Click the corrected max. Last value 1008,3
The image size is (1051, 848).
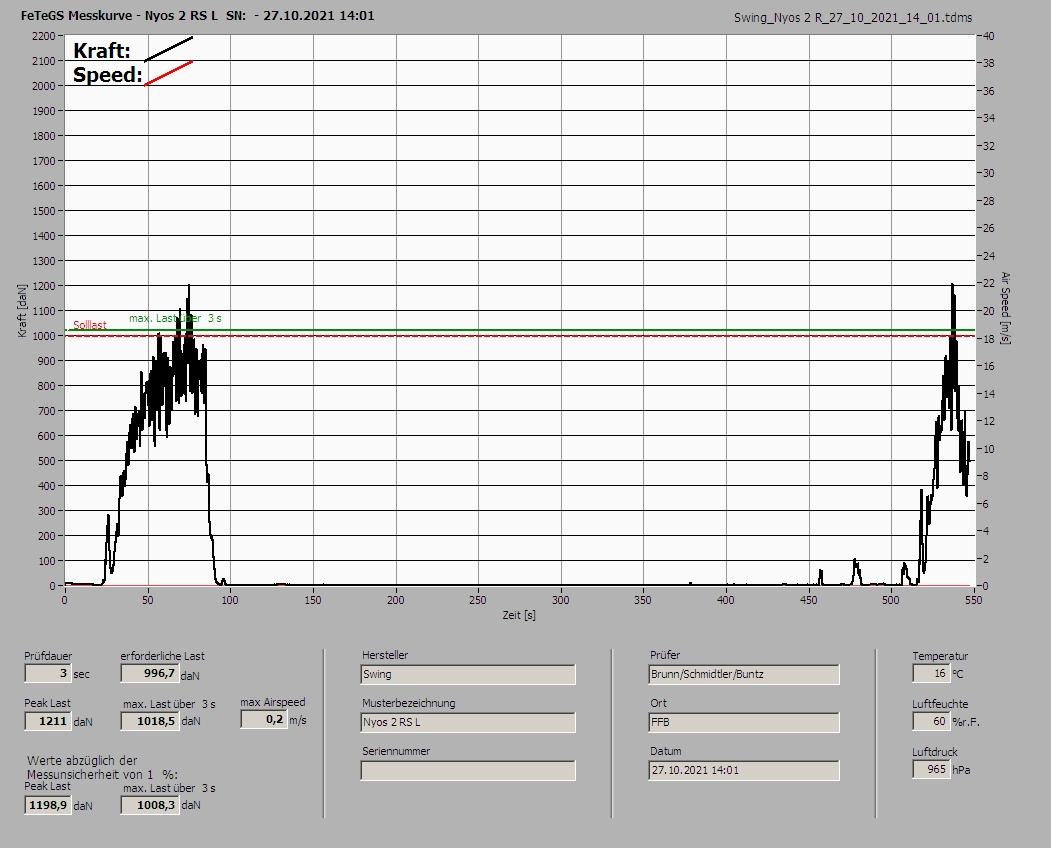[149, 805]
